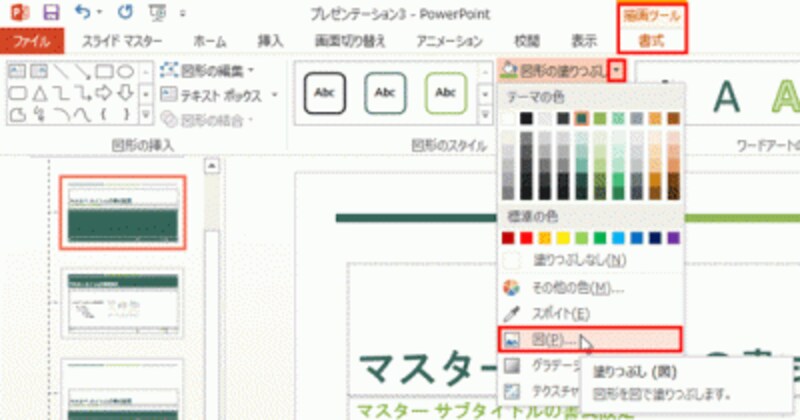Open the 図形の編集 dropdown
Viewport: 800px width, 420px height.
coord(207,70)
